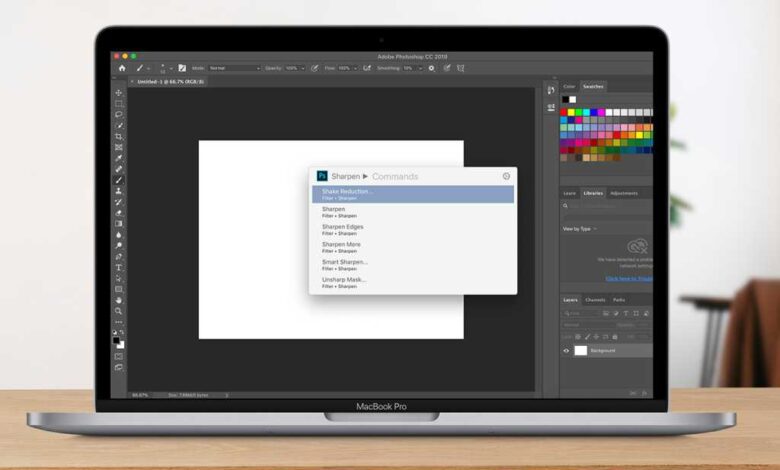Select the Eyedropper tool

[118, 158]
